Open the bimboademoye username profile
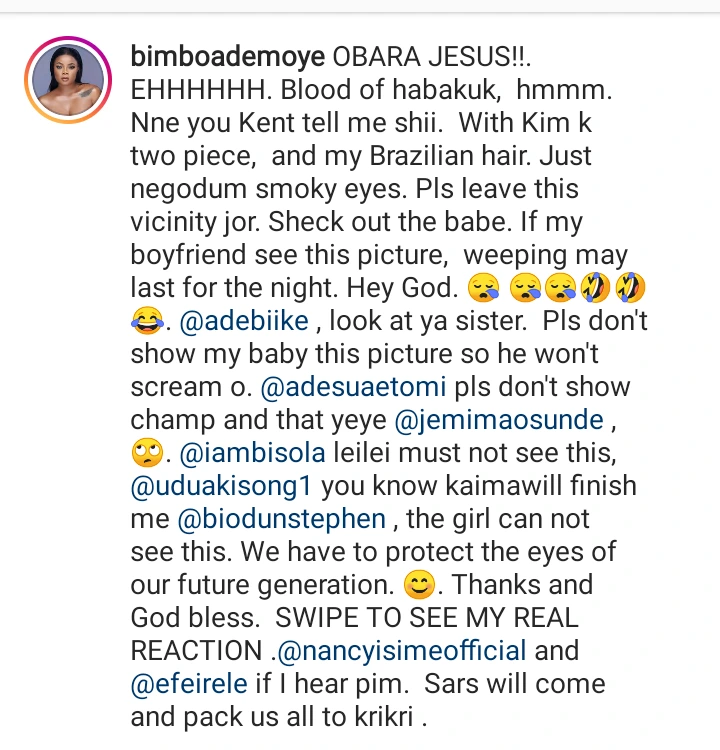720x750 pixels. (228, 57)
